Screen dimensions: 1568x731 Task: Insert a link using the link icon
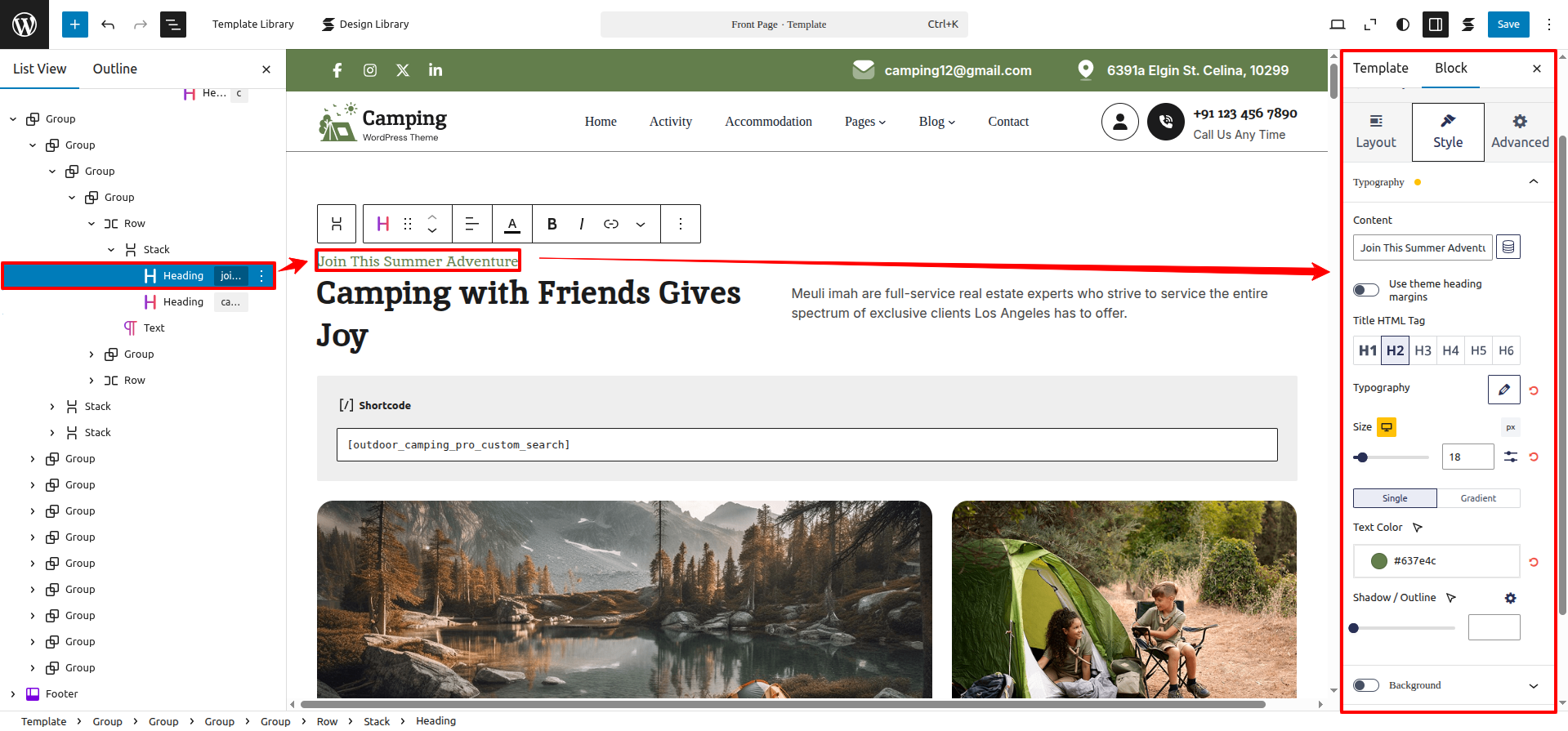pyautogui.click(x=611, y=224)
